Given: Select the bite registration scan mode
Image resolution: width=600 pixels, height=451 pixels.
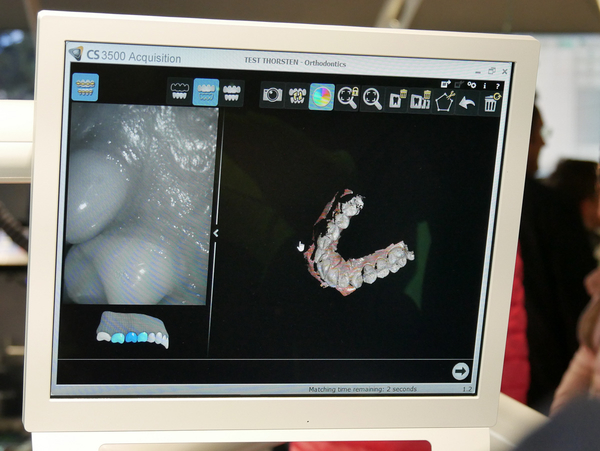Looking at the screenshot, I should (232, 93).
